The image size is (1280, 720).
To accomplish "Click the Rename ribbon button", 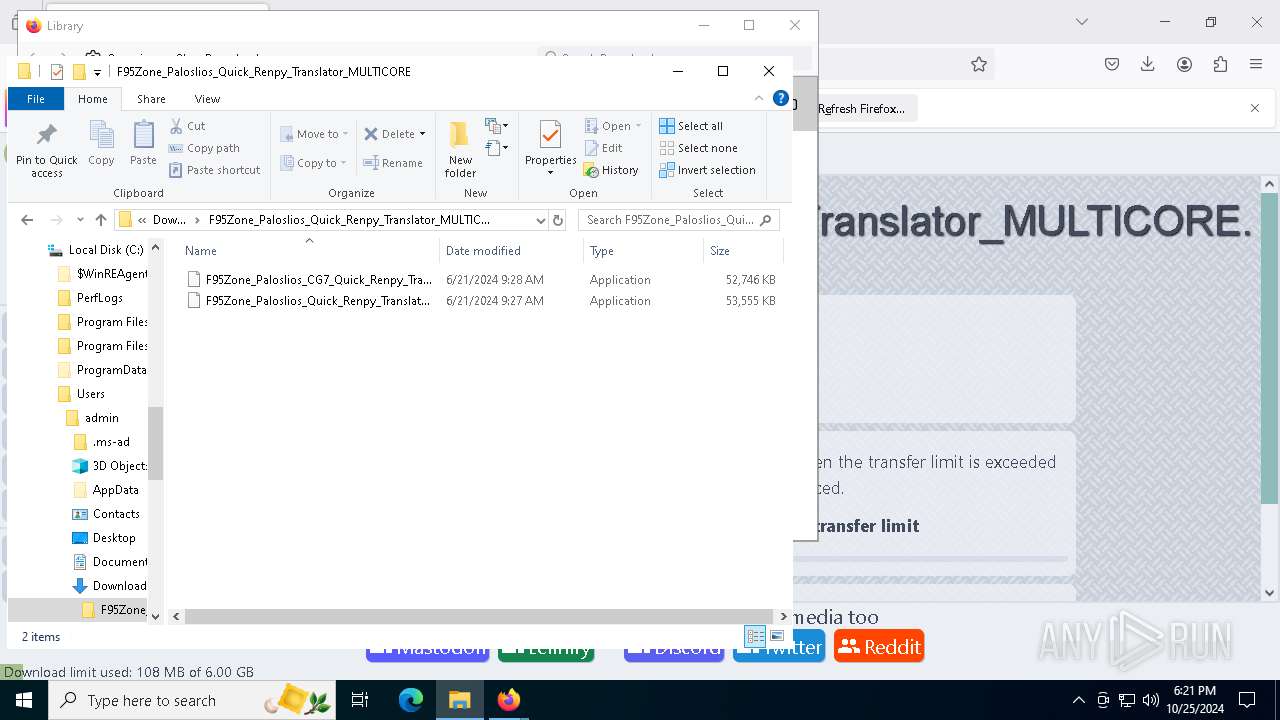I will (393, 163).
